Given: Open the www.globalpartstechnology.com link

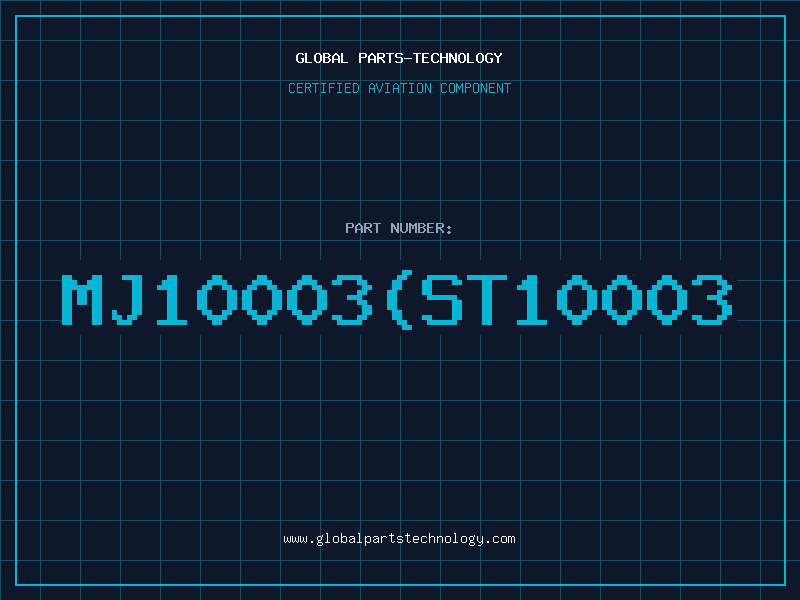Looking at the screenshot, I should tap(399, 539).
